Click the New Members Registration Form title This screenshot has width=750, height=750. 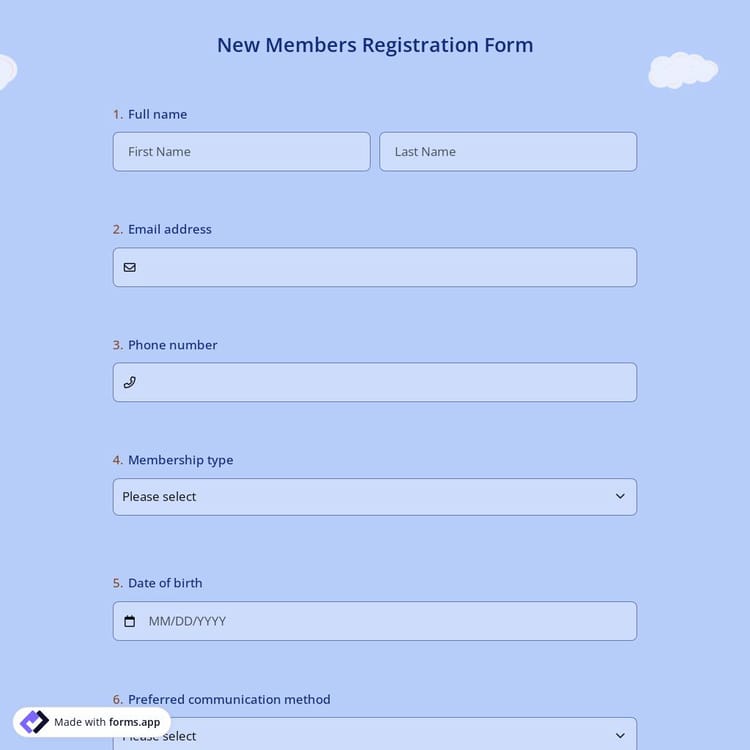(375, 45)
